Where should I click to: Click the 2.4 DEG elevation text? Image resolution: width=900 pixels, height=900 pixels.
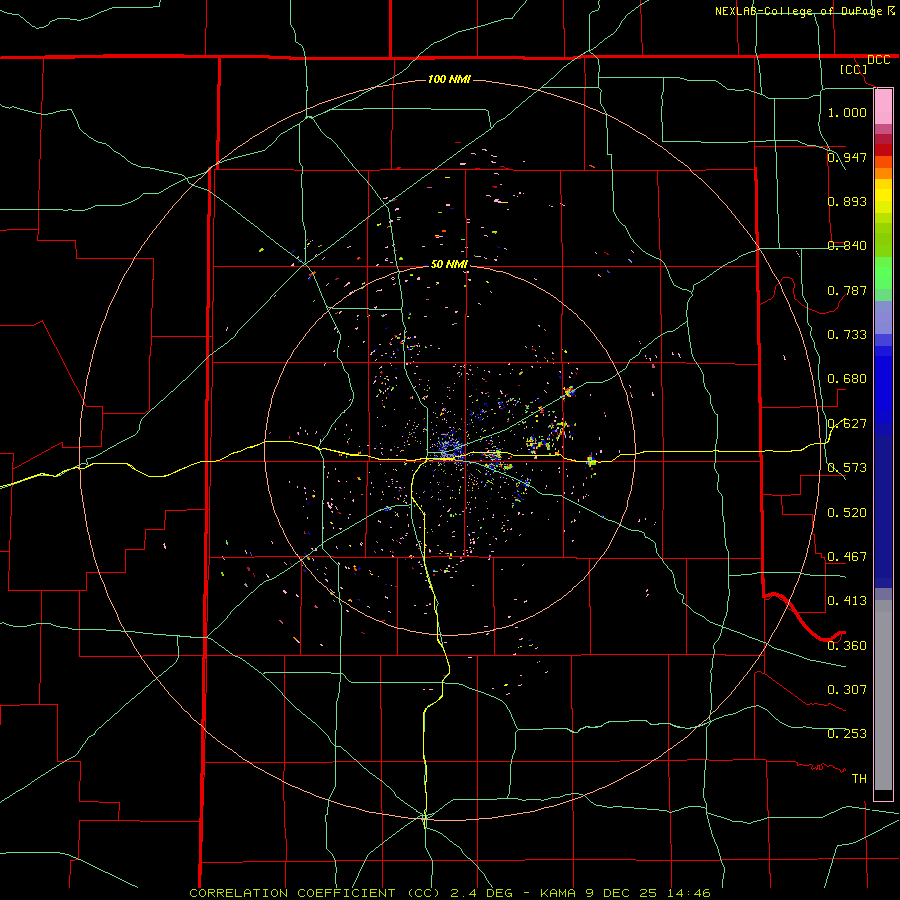[481, 893]
